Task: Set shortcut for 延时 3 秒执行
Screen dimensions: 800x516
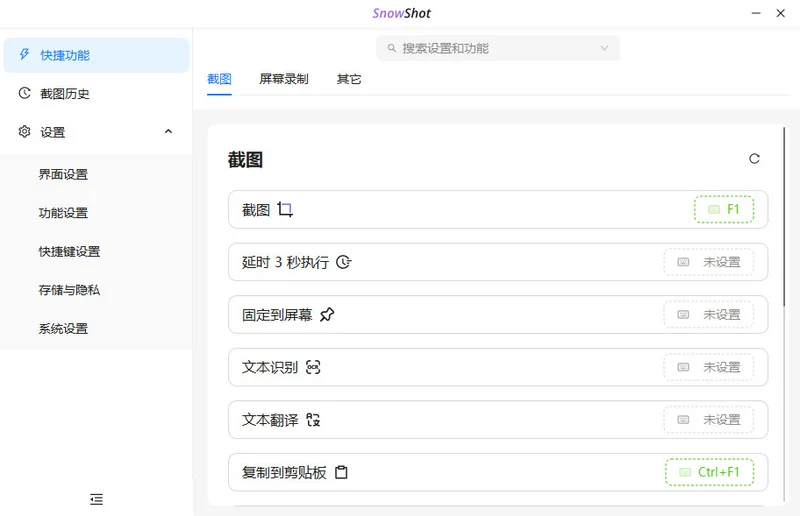Action: tap(709, 262)
